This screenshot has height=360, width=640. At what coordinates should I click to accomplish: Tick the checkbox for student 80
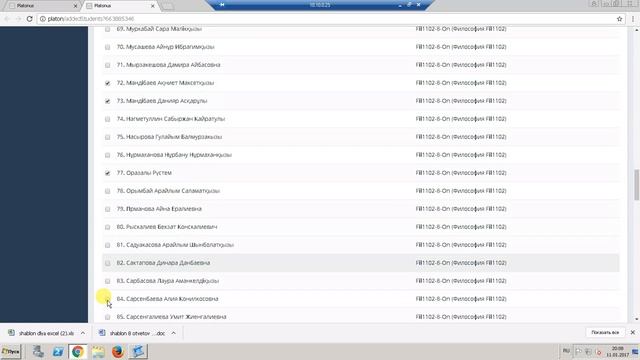point(107,227)
